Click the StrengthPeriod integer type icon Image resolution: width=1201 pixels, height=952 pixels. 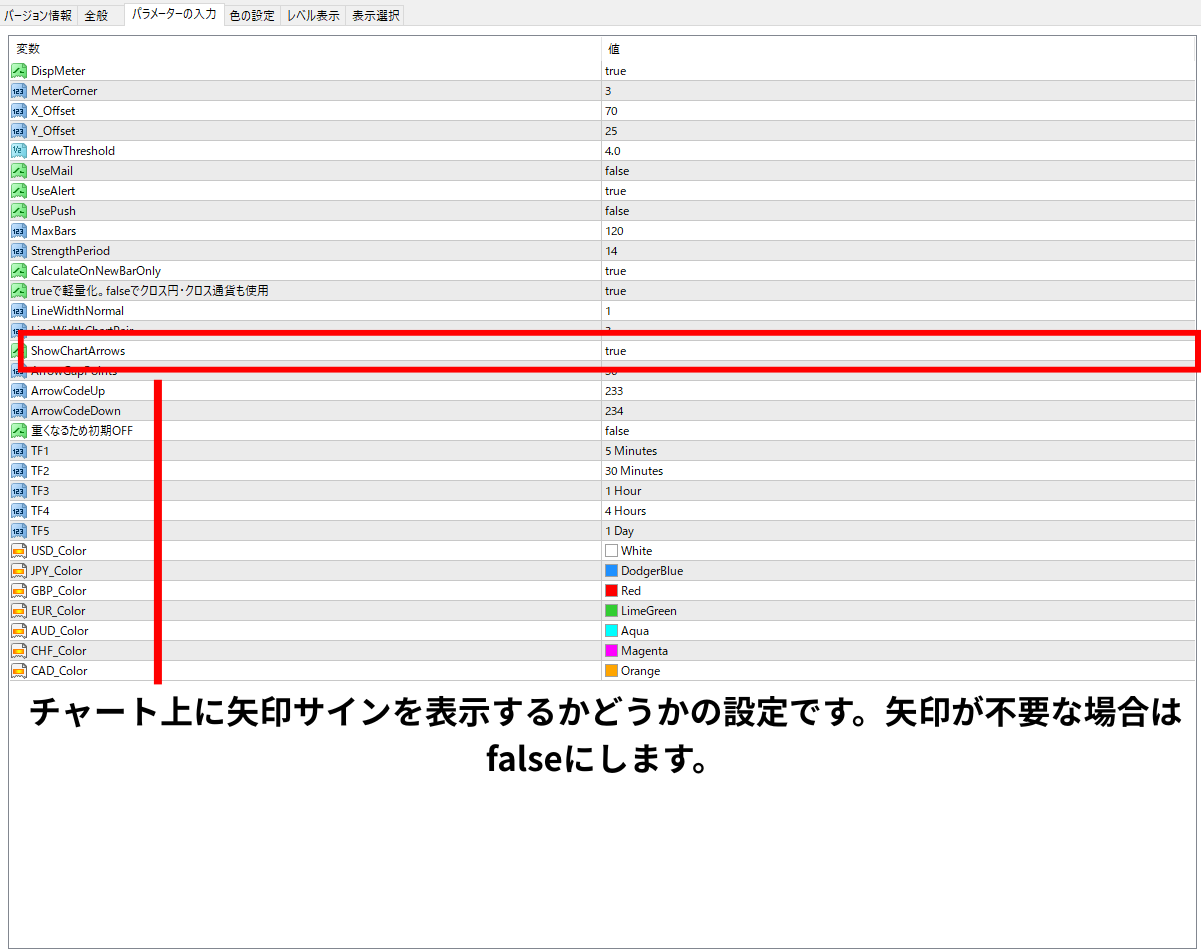(18, 251)
